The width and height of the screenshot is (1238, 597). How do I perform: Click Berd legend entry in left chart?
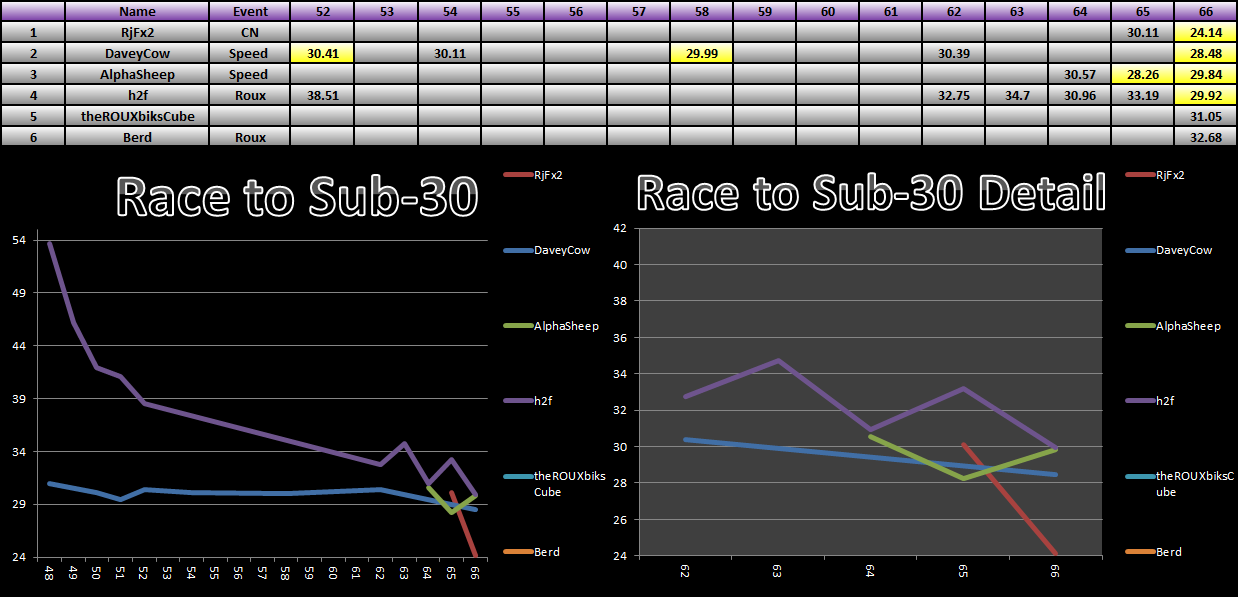[x=533, y=551]
